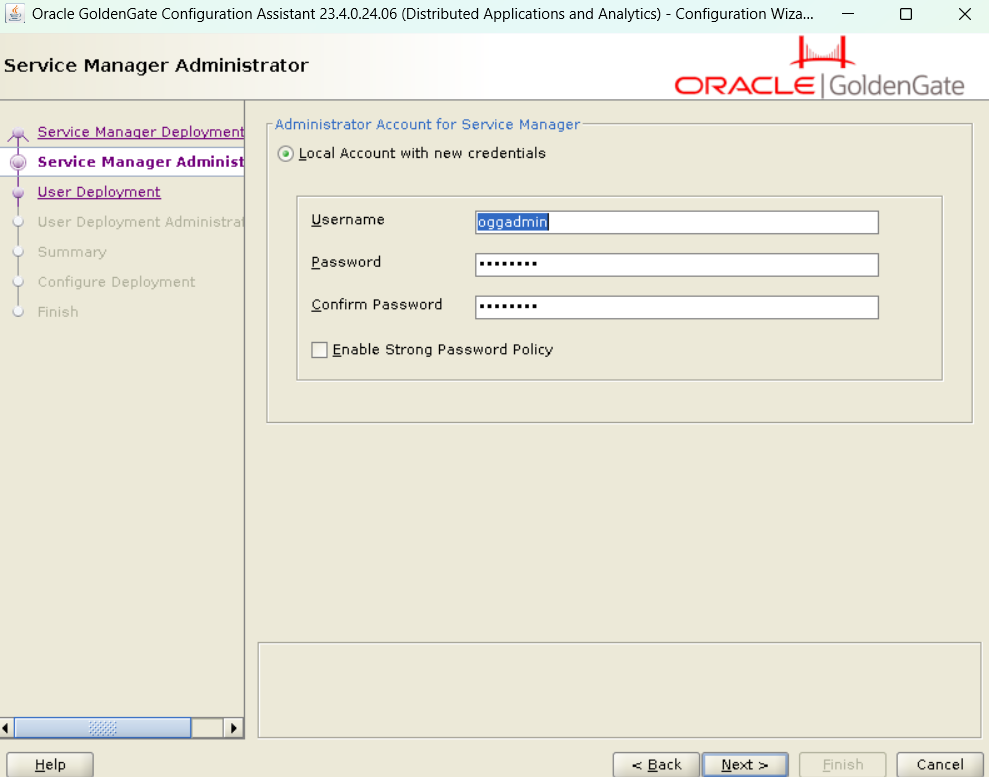This screenshot has height=777, width=989.
Task: Click the empty message area panel
Action: click(619, 690)
